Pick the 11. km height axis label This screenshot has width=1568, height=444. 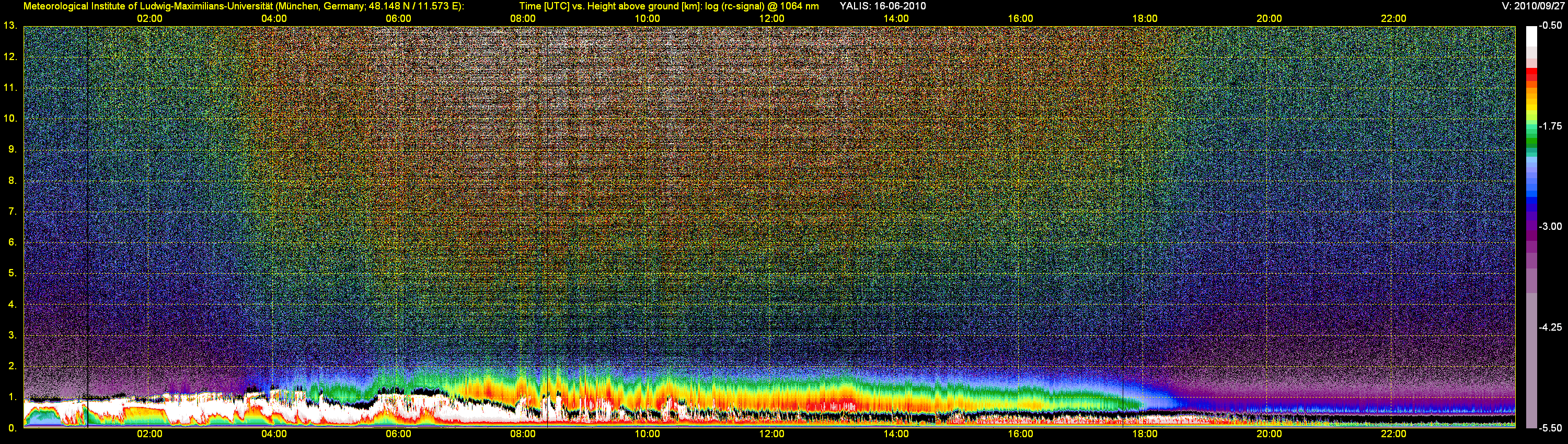pos(10,88)
